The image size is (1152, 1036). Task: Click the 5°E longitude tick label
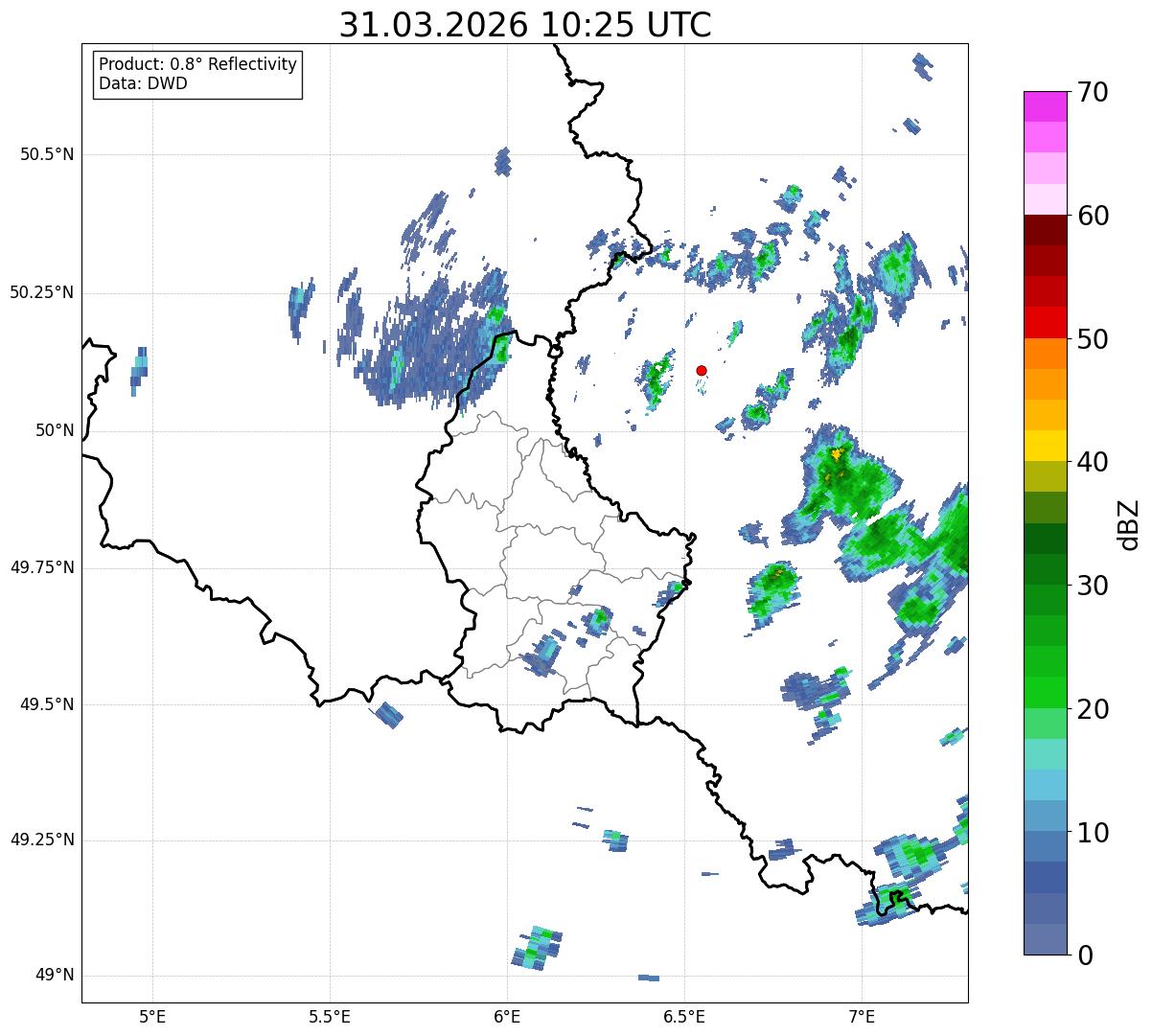pos(152,1015)
